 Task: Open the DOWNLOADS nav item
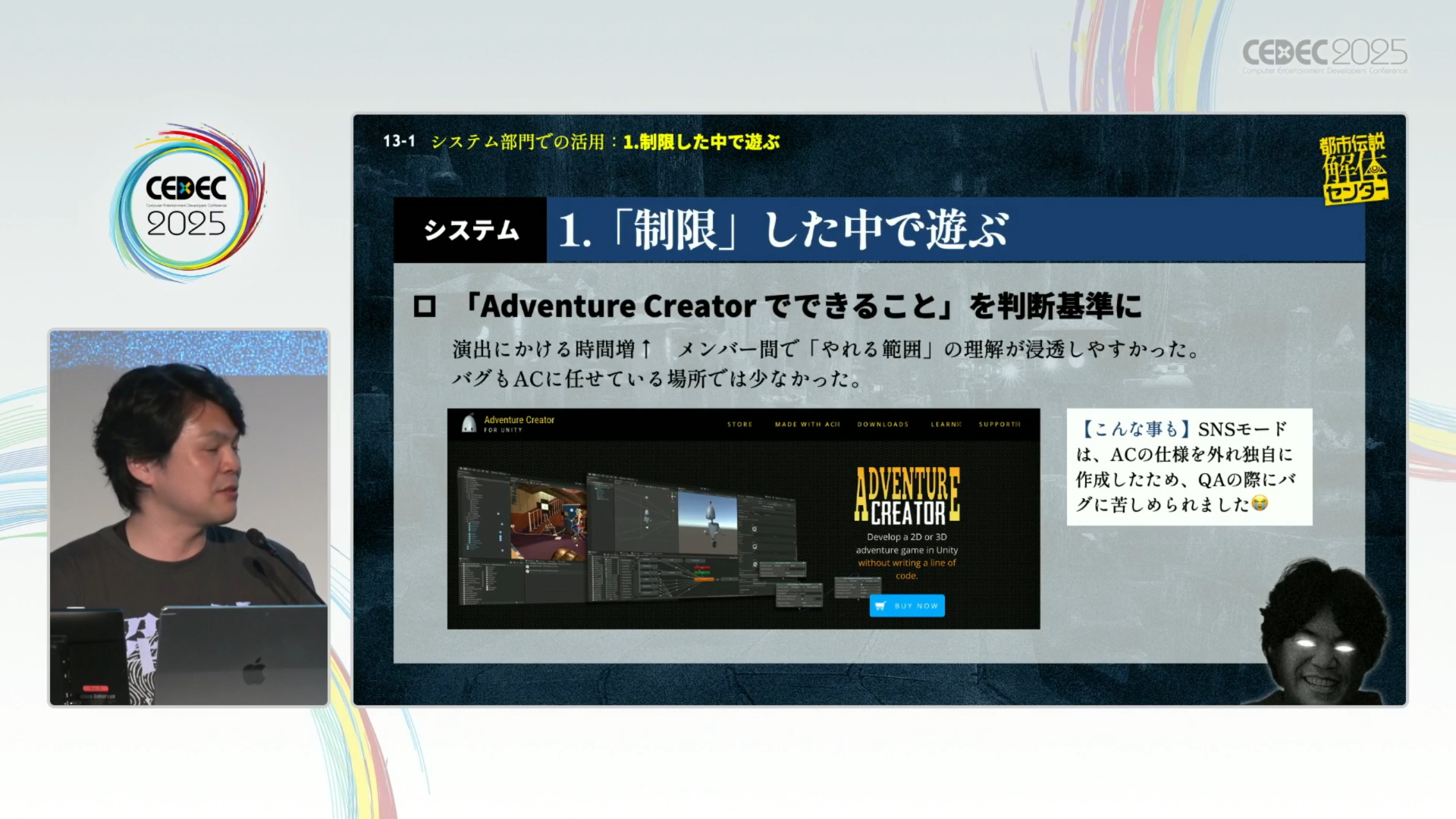[883, 425]
